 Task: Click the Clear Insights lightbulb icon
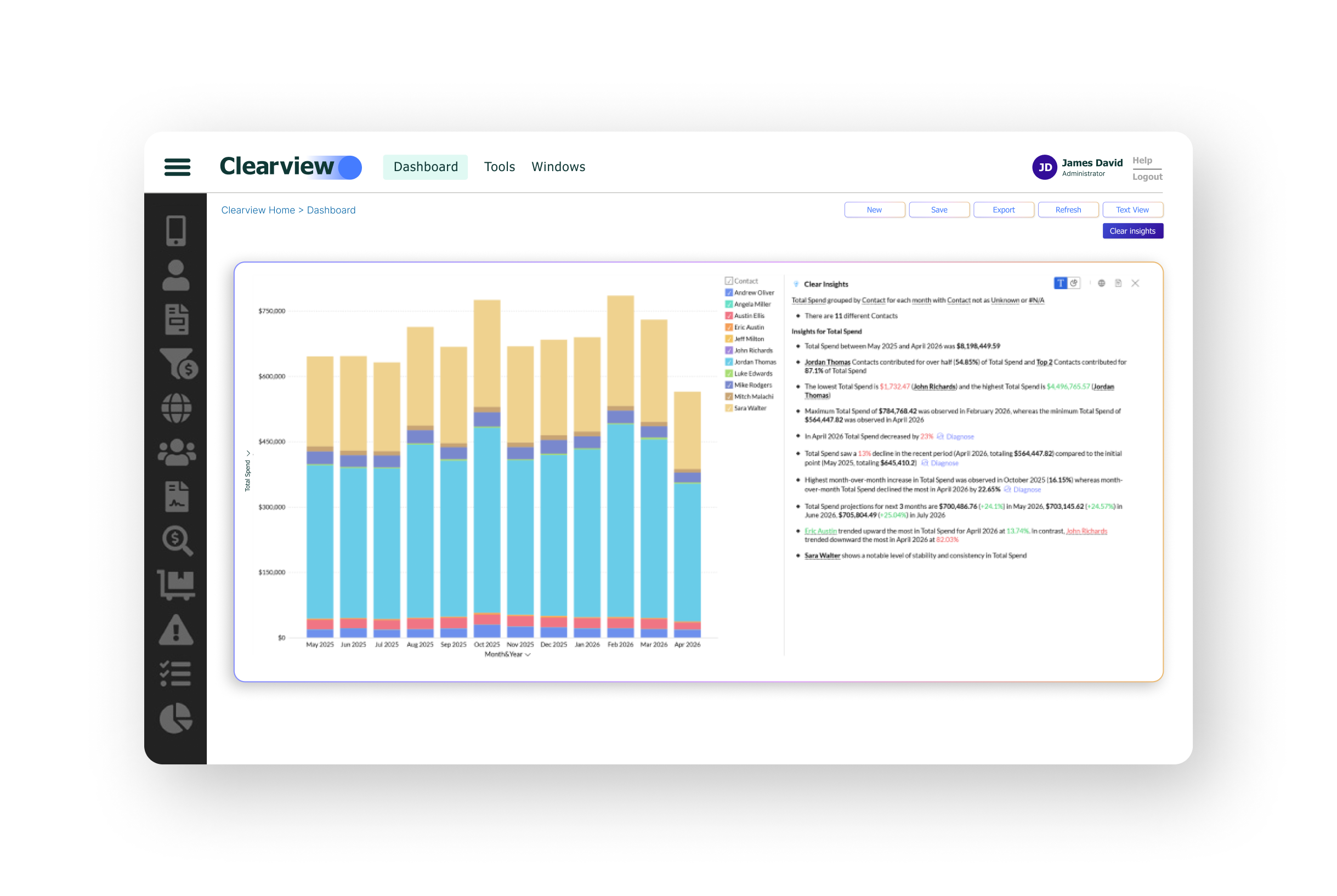tap(796, 284)
